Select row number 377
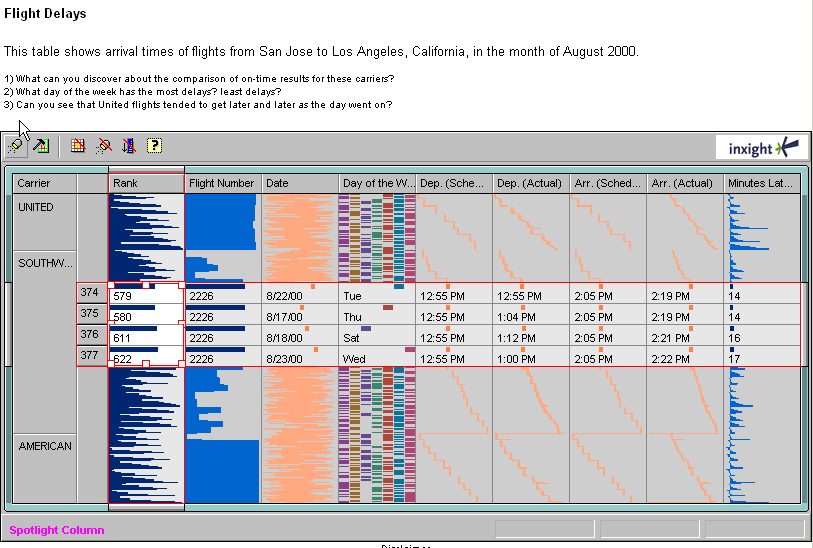The image size is (813, 548). click(x=90, y=355)
